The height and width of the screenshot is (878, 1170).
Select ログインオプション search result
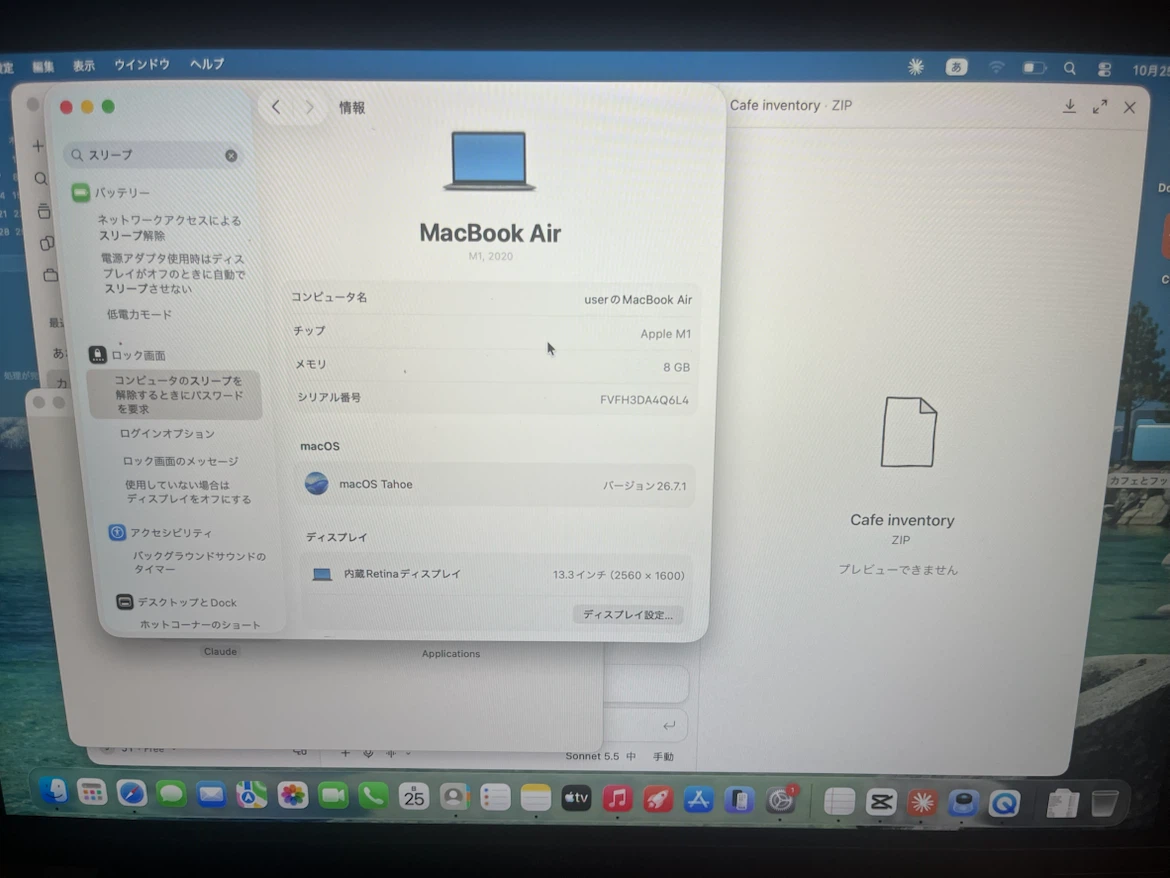(x=167, y=433)
